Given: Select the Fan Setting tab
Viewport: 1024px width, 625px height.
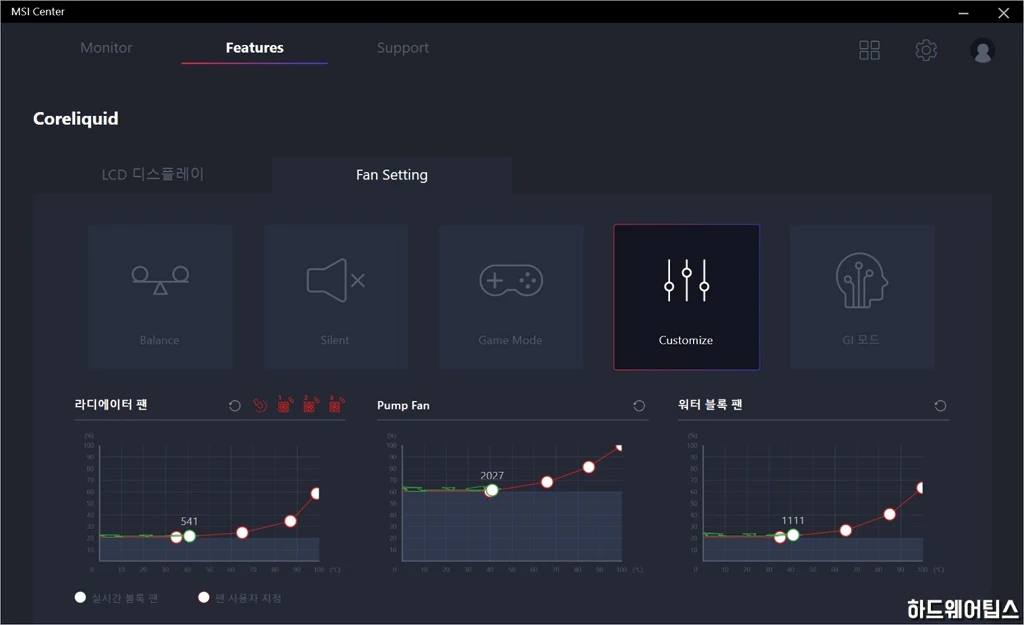Looking at the screenshot, I should pyautogui.click(x=392, y=175).
